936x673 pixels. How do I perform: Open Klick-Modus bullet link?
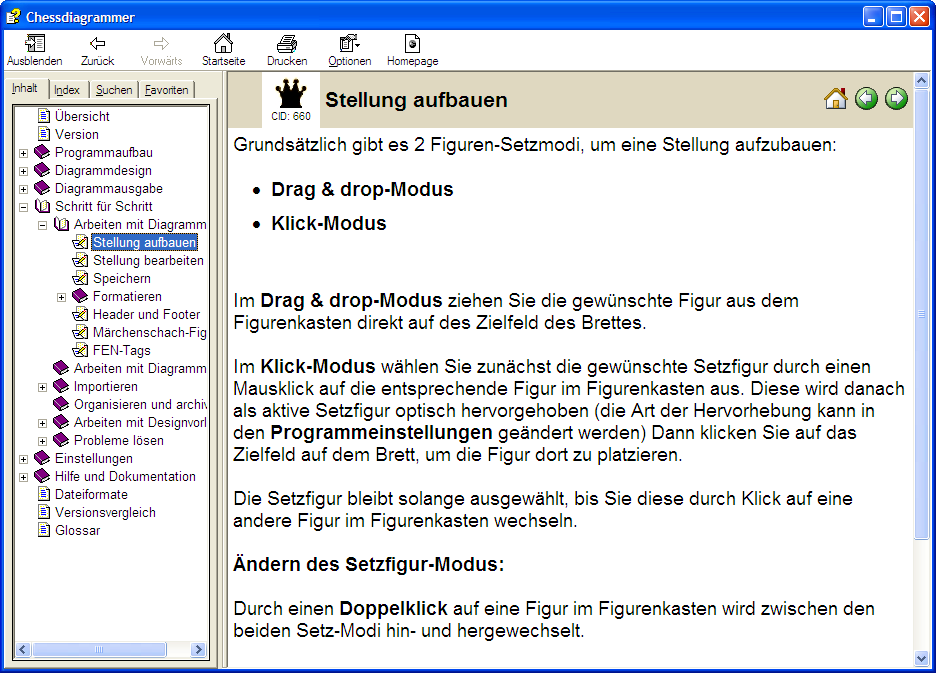[x=329, y=223]
